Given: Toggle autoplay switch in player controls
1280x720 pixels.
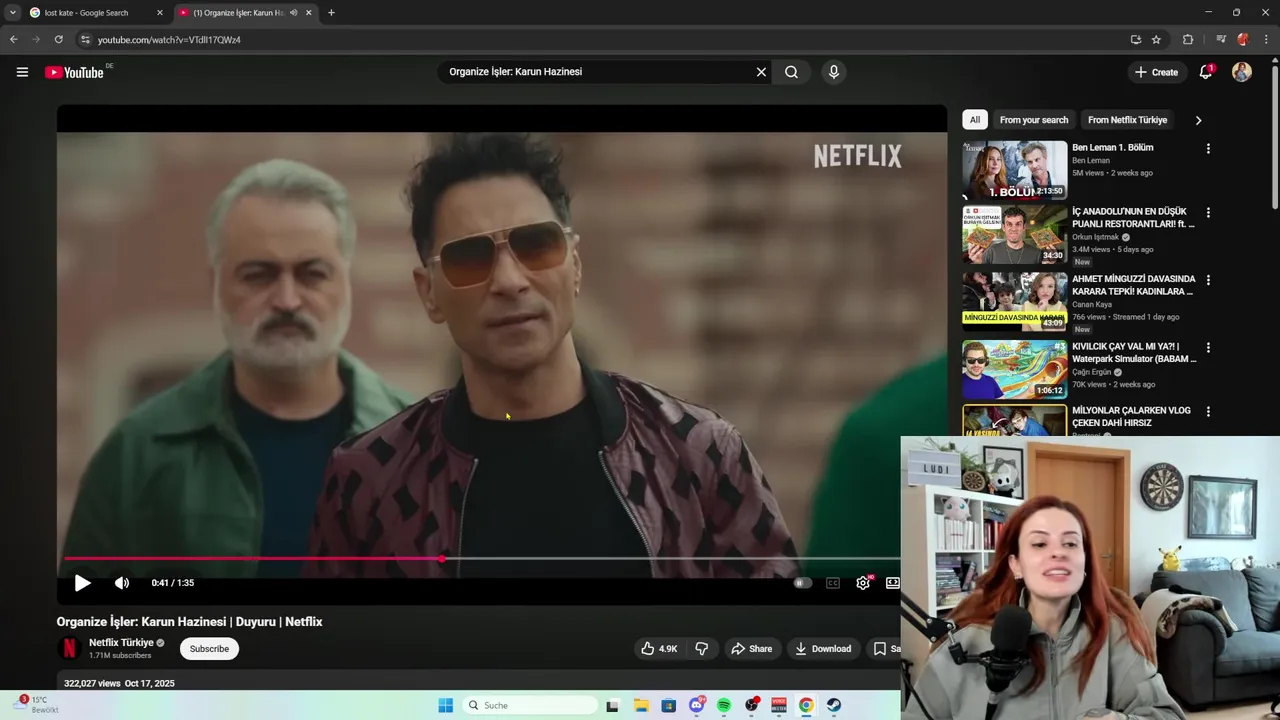Looking at the screenshot, I should point(802,583).
